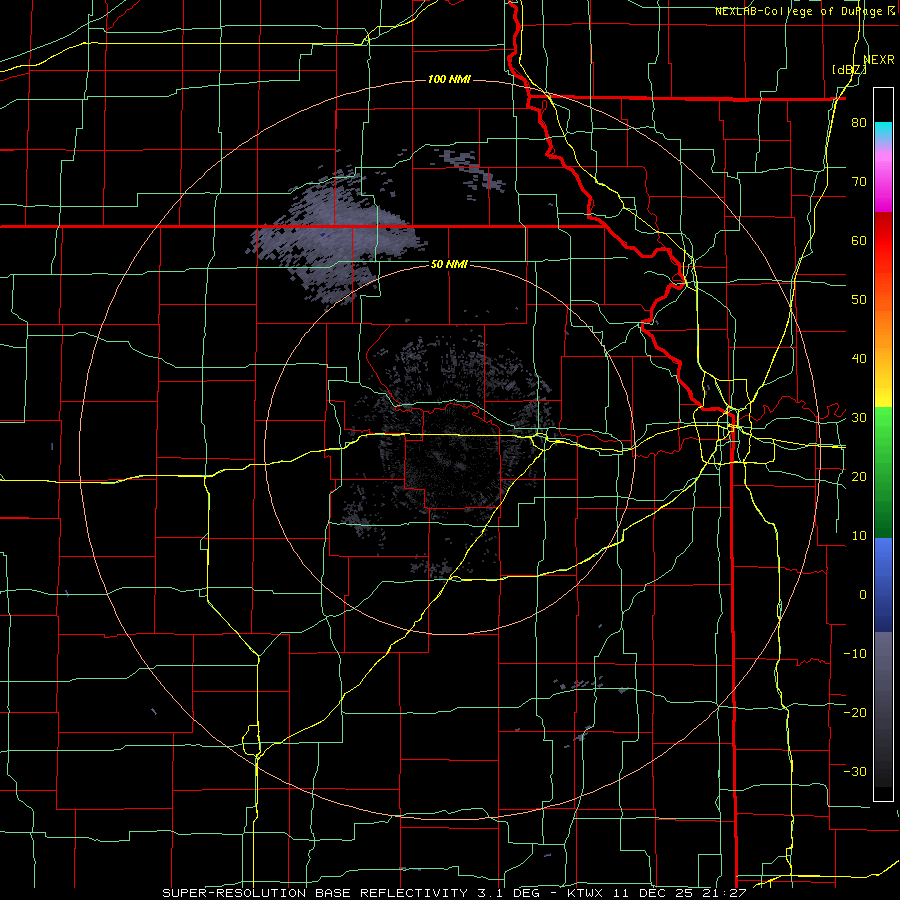
Task: Click the 70 value on the dBZ scale
Action: (859, 181)
